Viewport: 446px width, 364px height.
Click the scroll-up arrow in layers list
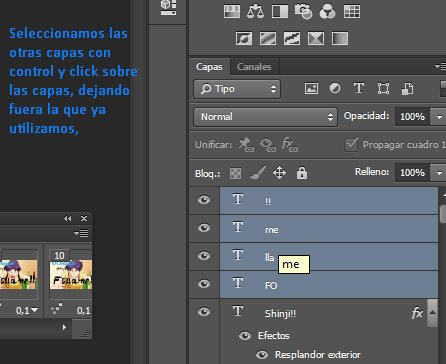tap(443, 194)
